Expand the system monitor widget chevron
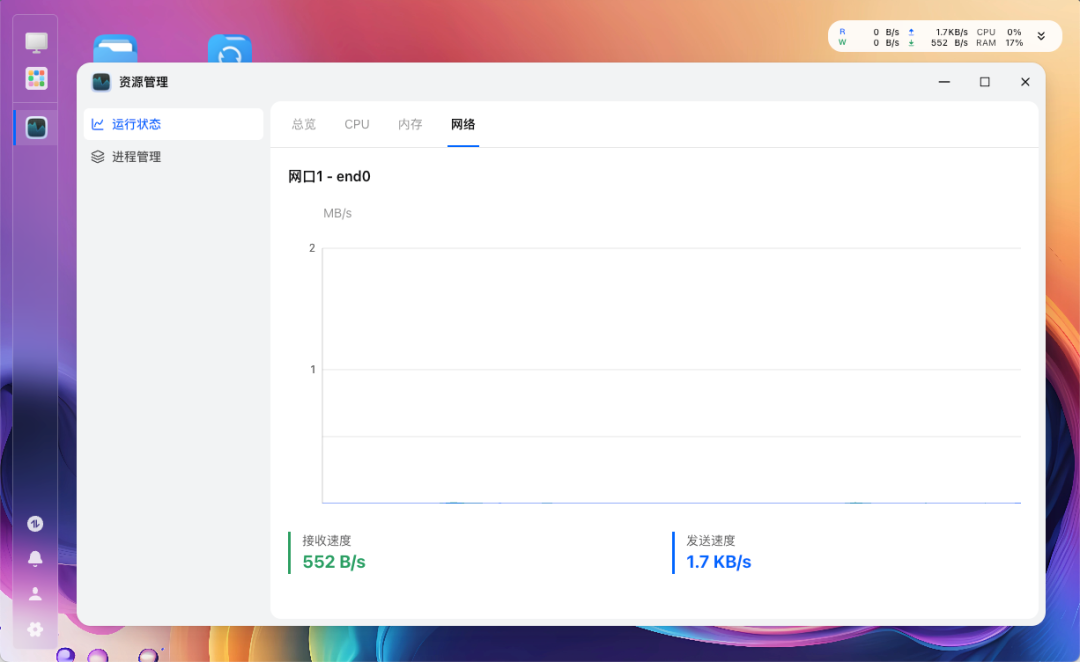 1043,36
